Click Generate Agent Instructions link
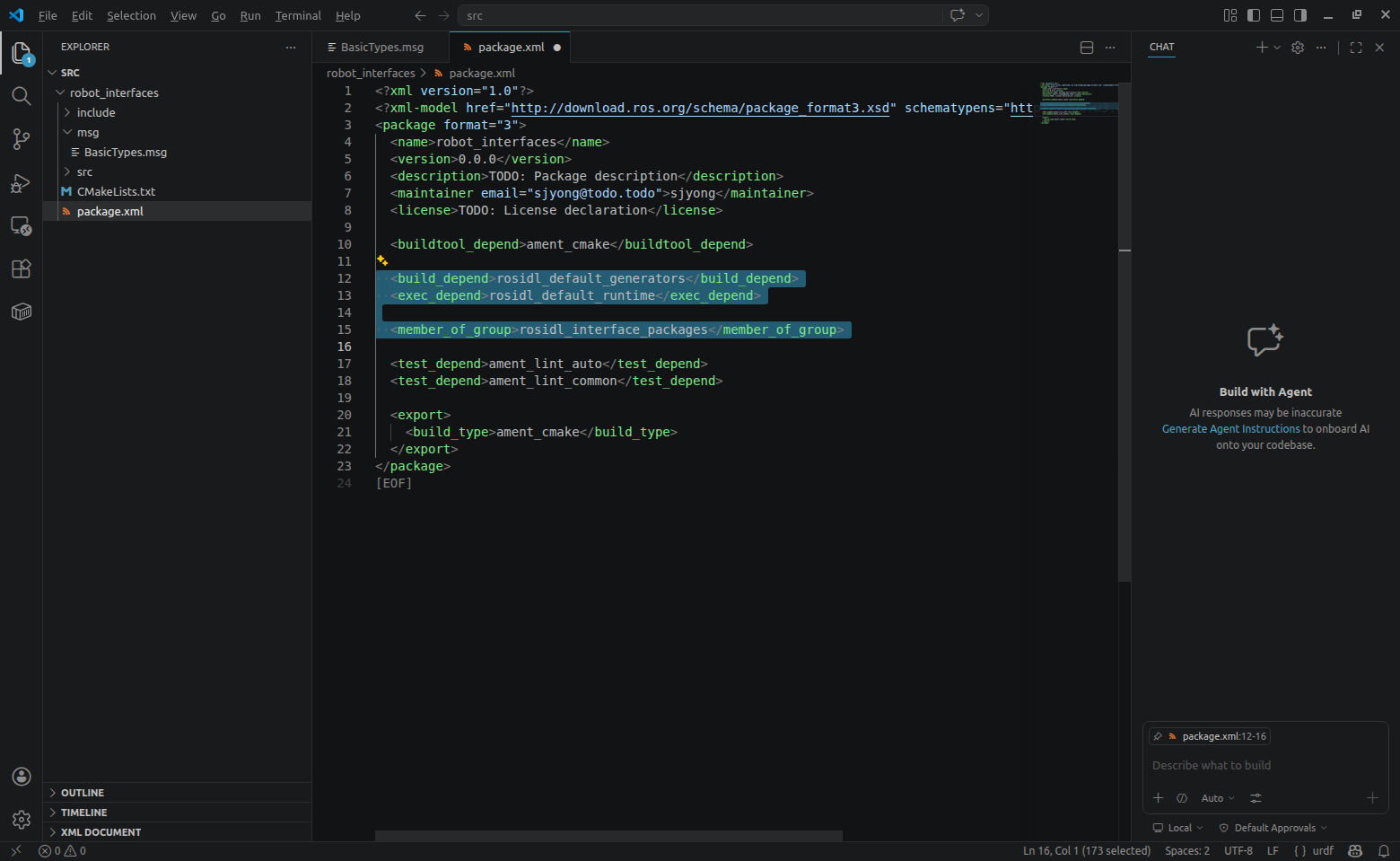This screenshot has height=861, width=1400. [1230, 429]
